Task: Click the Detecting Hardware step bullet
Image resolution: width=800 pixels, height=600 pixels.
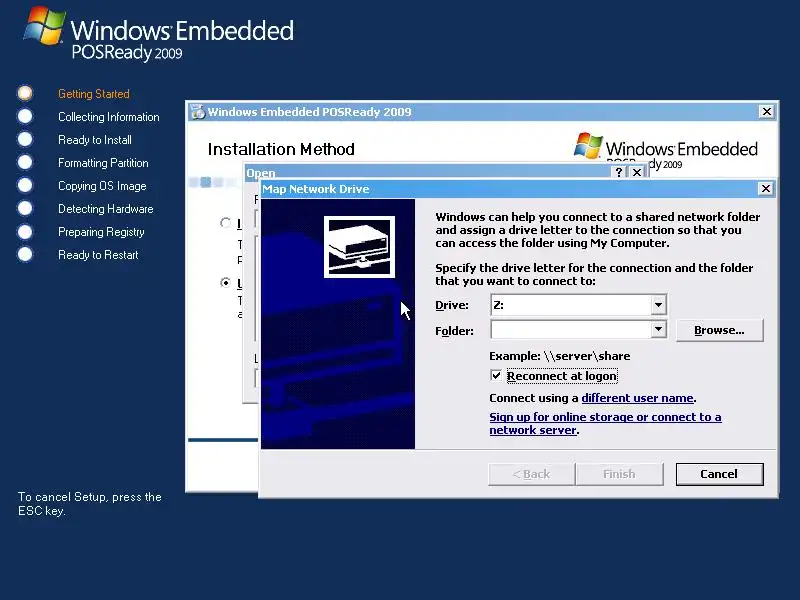Action: 24,208
